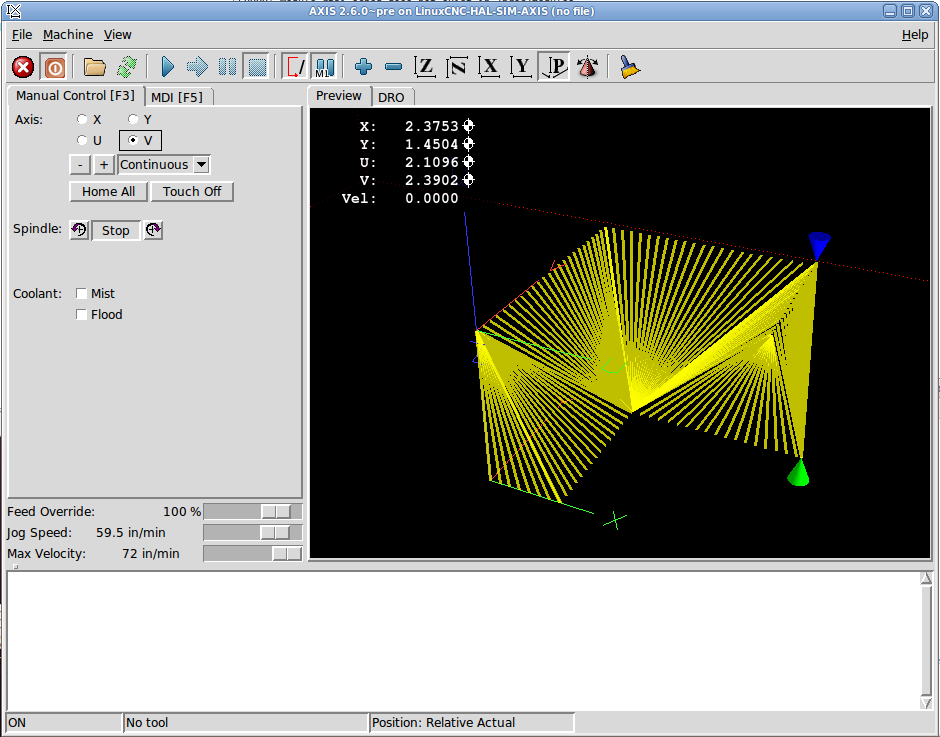
Task: Start spindle counterclockwise
Action: click(x=79, y=230)
